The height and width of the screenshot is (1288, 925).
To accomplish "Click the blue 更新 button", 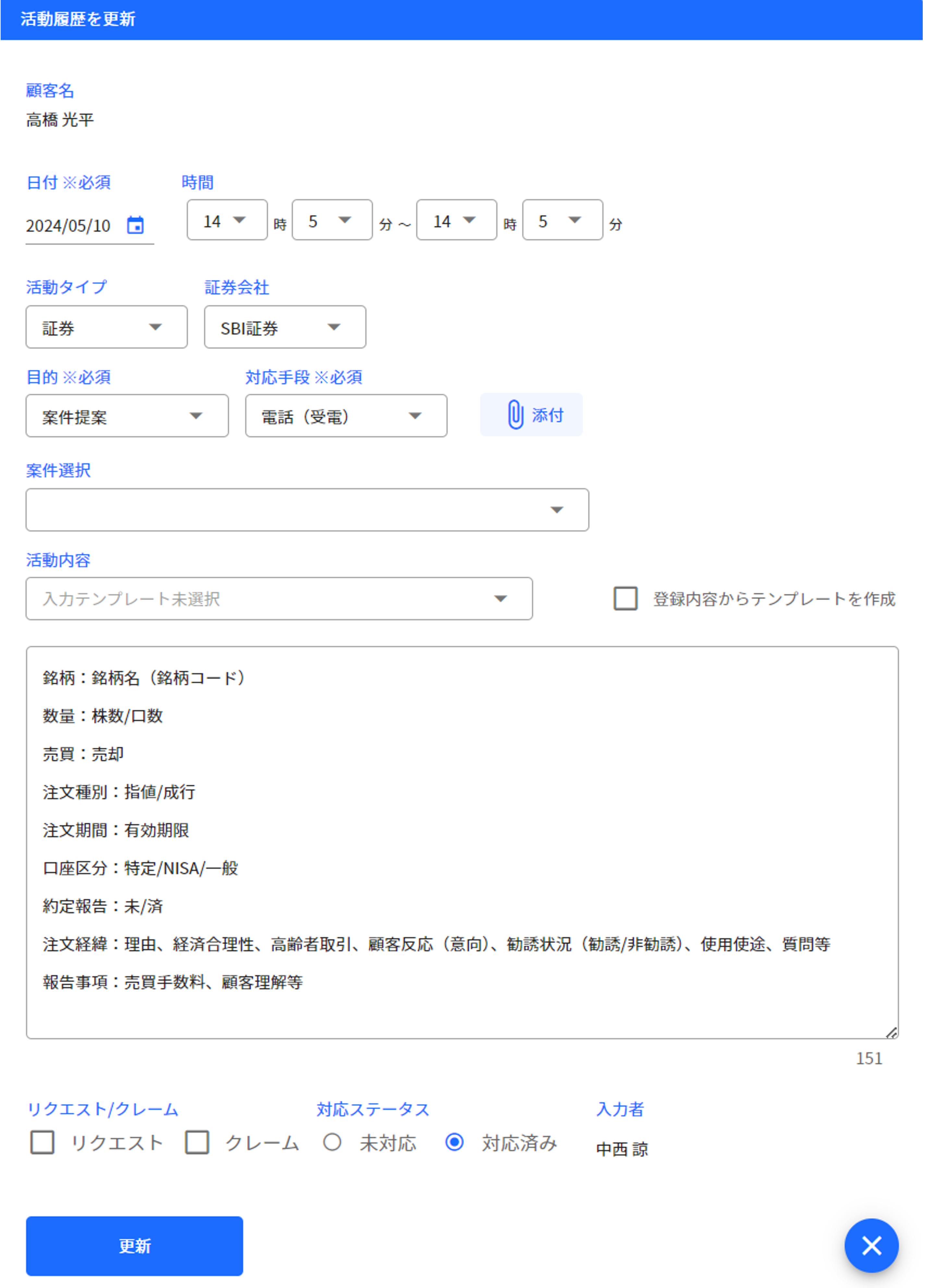I will coord(134,1245).
